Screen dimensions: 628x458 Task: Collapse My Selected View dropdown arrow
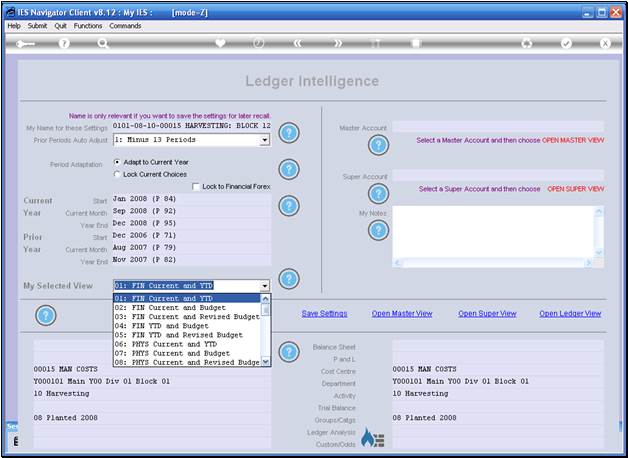click(x=265, y=286)
